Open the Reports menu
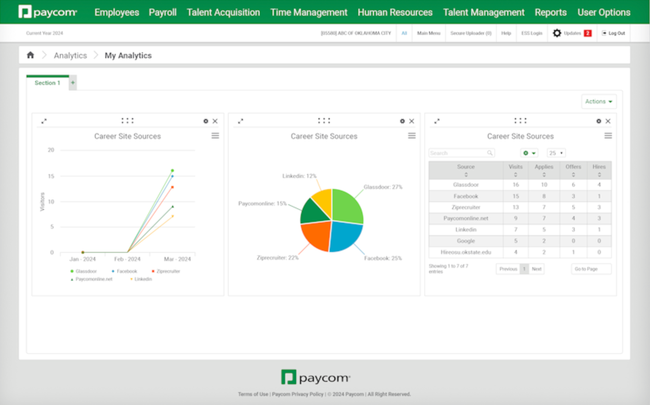Screen dimensions: 650x405 tap(551, 12)
